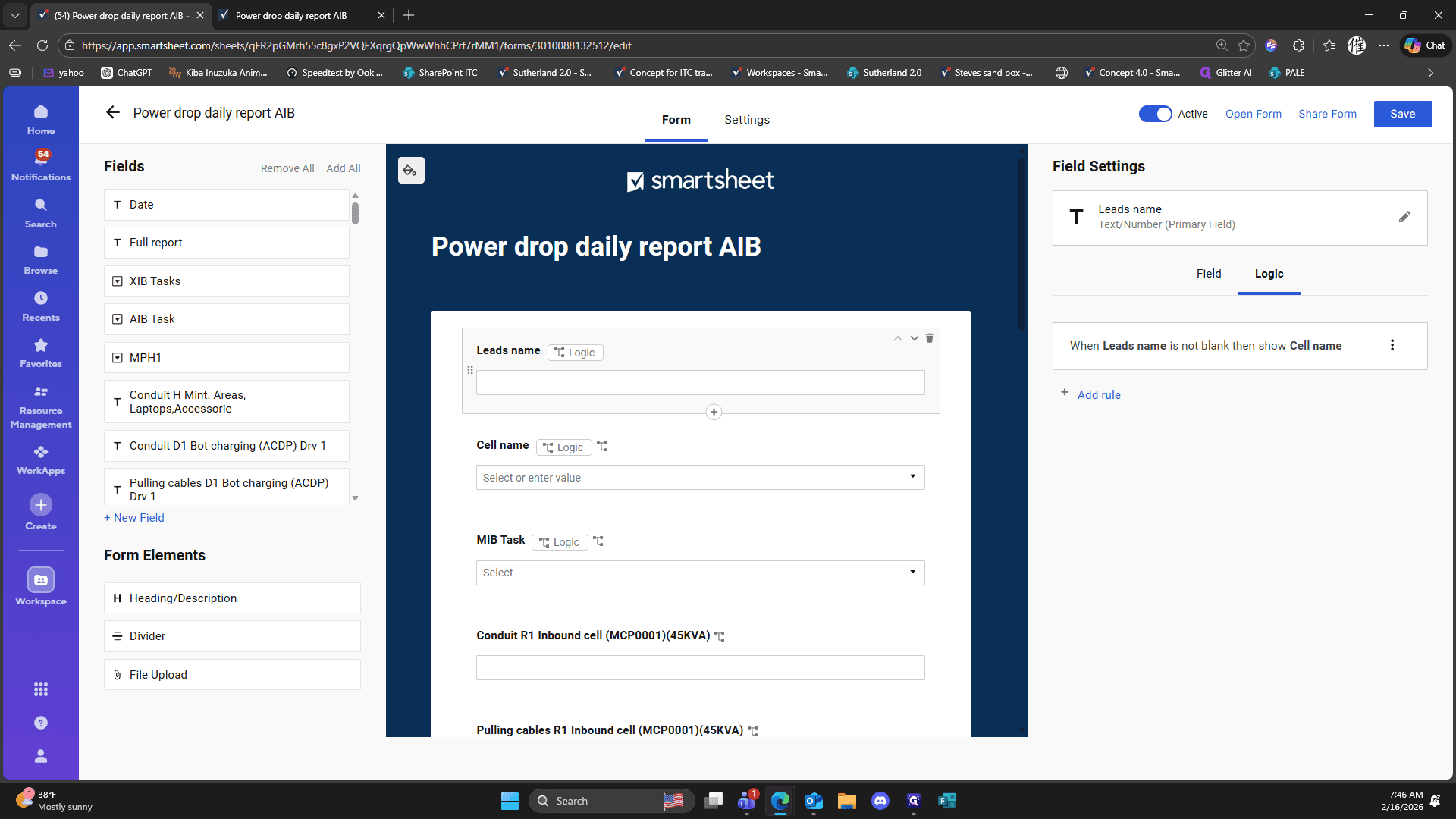This screenshot has width=1456, height=819.
Task: Open Notifications in the sidebar
Action: click(x=41, y=166)
